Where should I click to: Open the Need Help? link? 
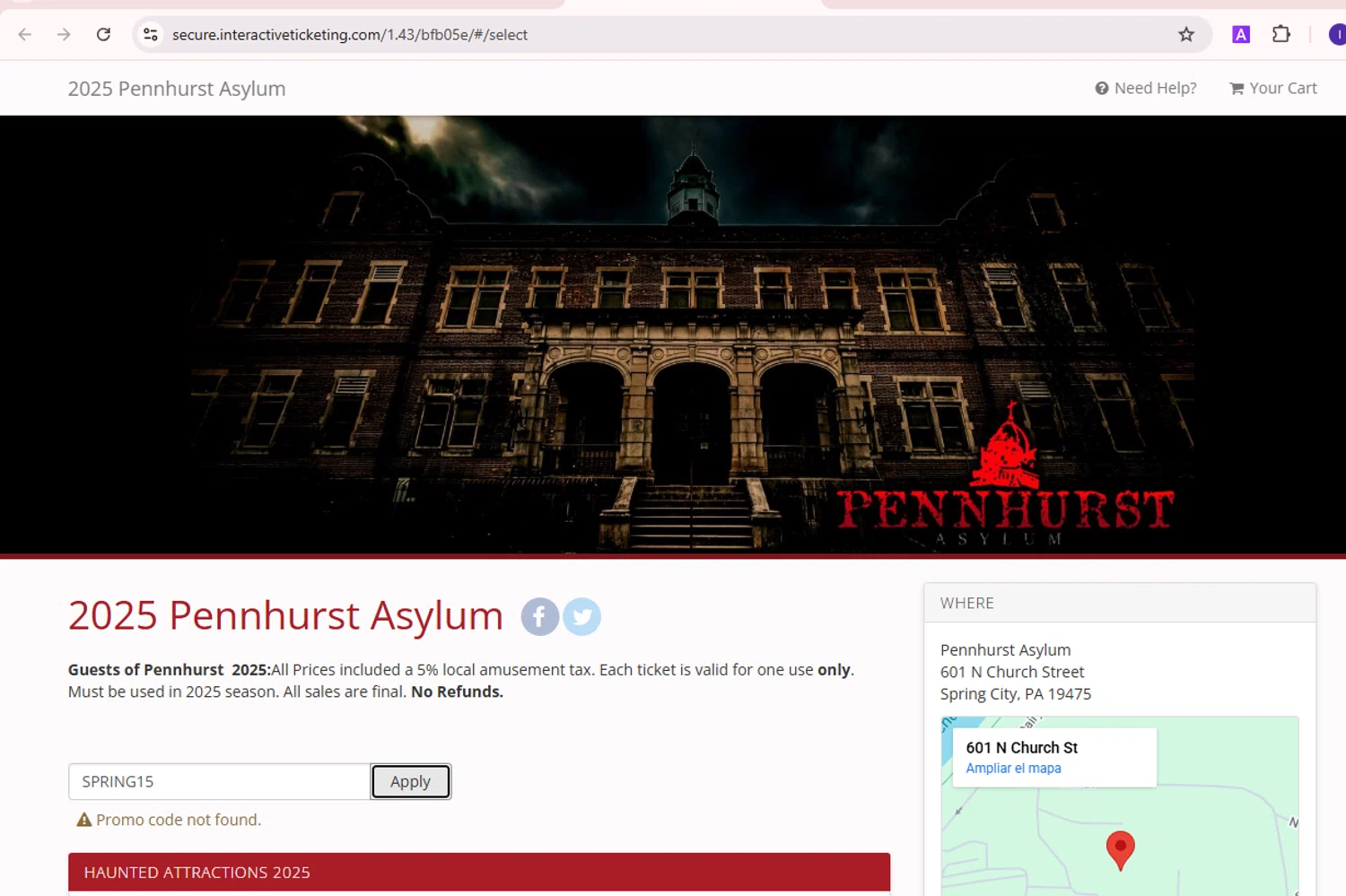point(1146,88)
